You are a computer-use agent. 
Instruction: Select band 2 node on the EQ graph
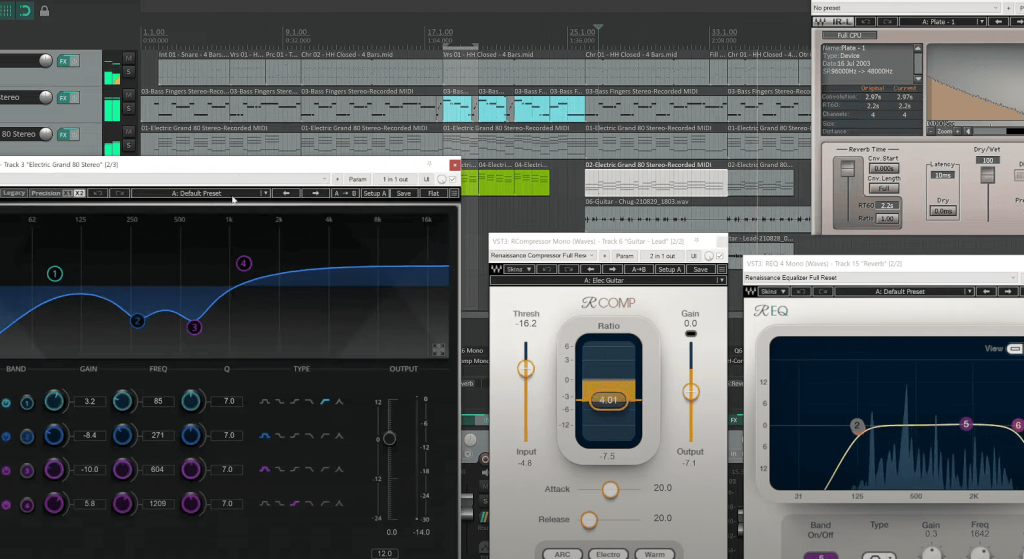pos(137,321)
